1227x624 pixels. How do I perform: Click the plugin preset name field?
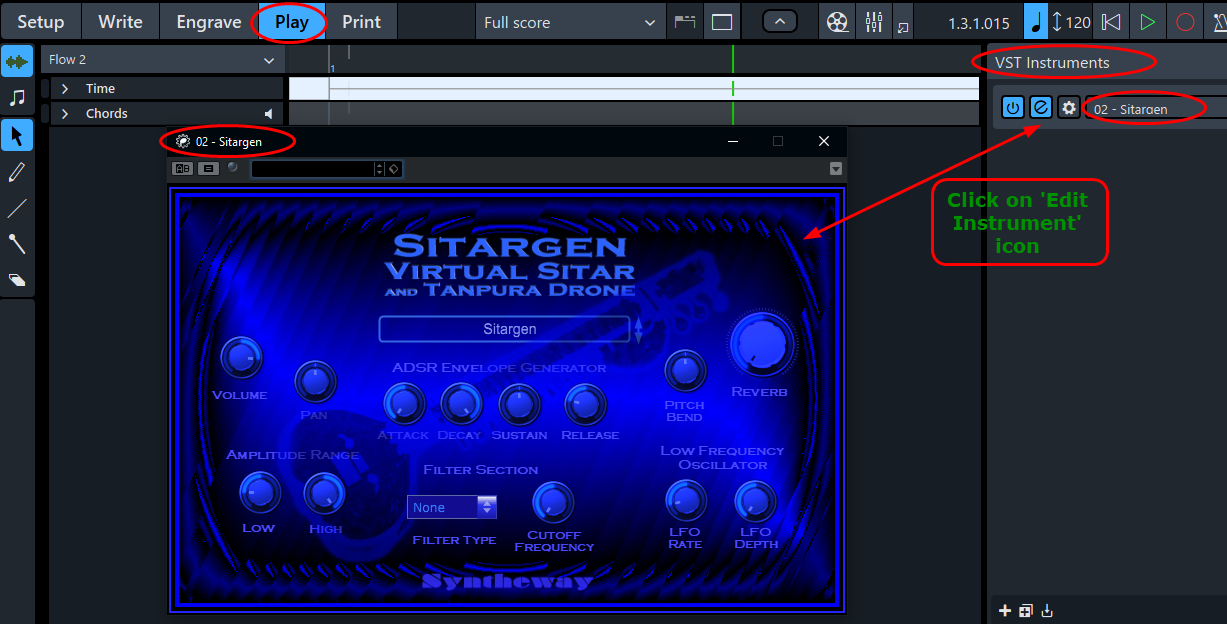(312, 169)
